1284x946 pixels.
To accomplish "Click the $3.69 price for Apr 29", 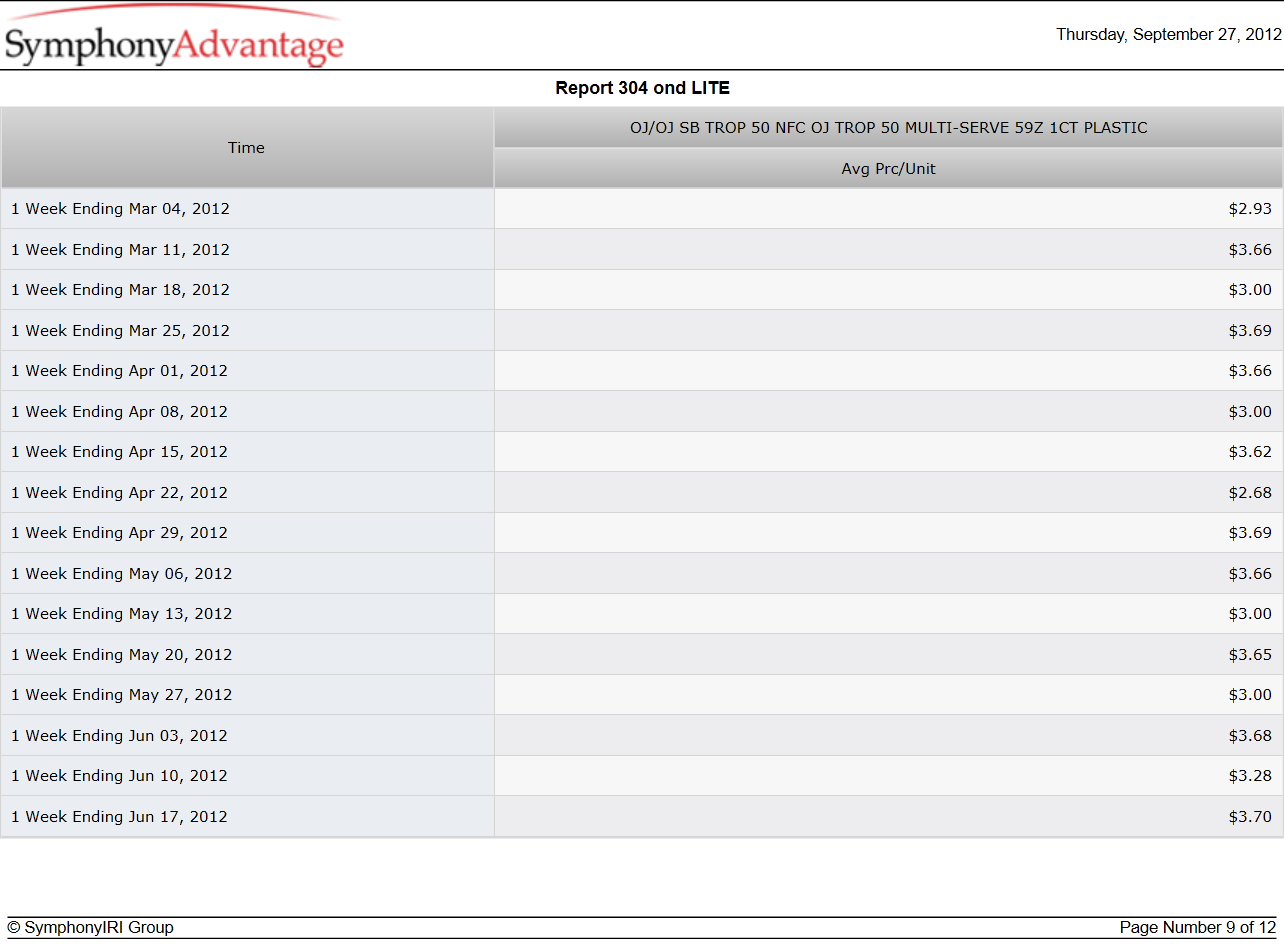I will [x=1250, y=533].
